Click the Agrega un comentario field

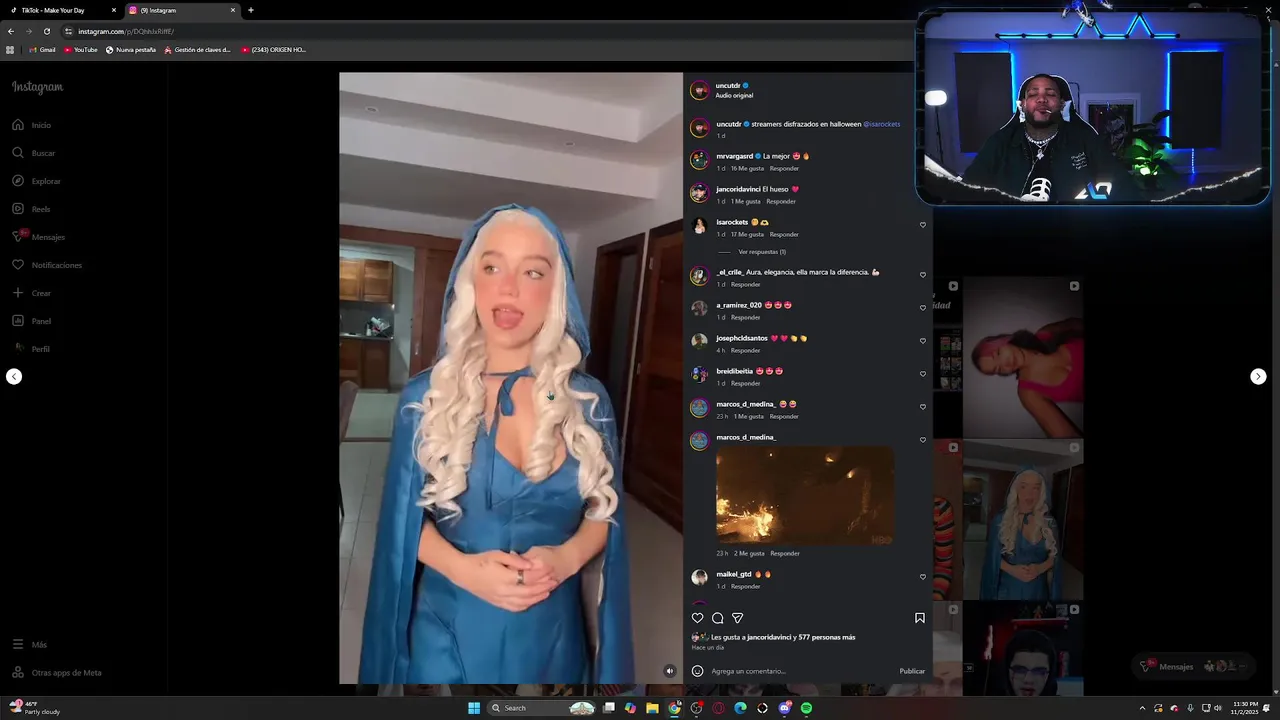tap(800, 671)
